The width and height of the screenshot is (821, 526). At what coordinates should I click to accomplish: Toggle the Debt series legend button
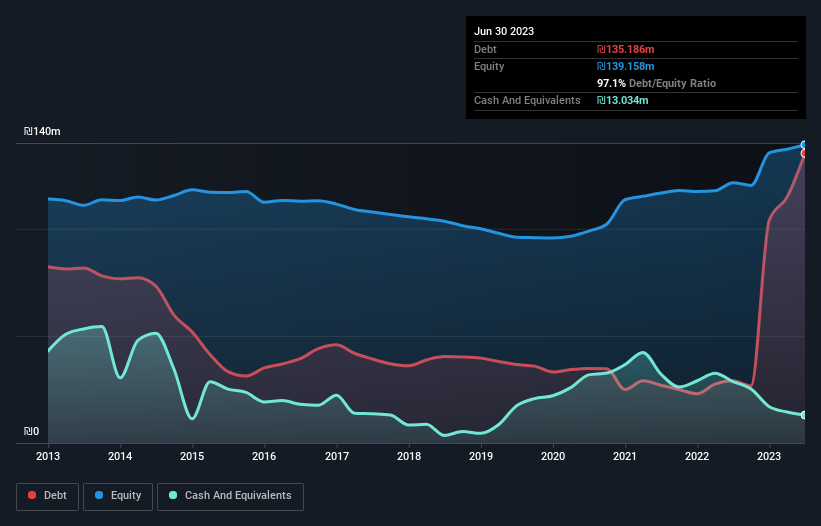tap(47, 496)
